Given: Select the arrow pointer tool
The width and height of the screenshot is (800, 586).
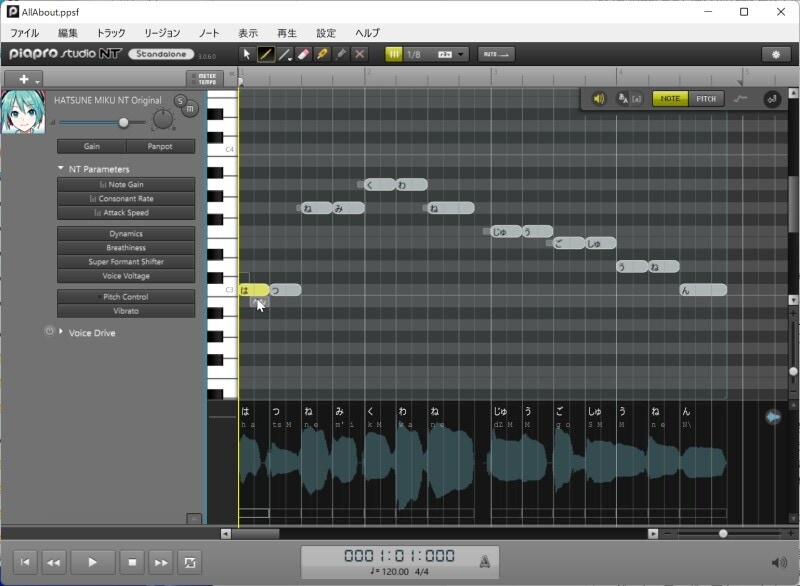Looking at the screenshot, I should pos(247,54).
